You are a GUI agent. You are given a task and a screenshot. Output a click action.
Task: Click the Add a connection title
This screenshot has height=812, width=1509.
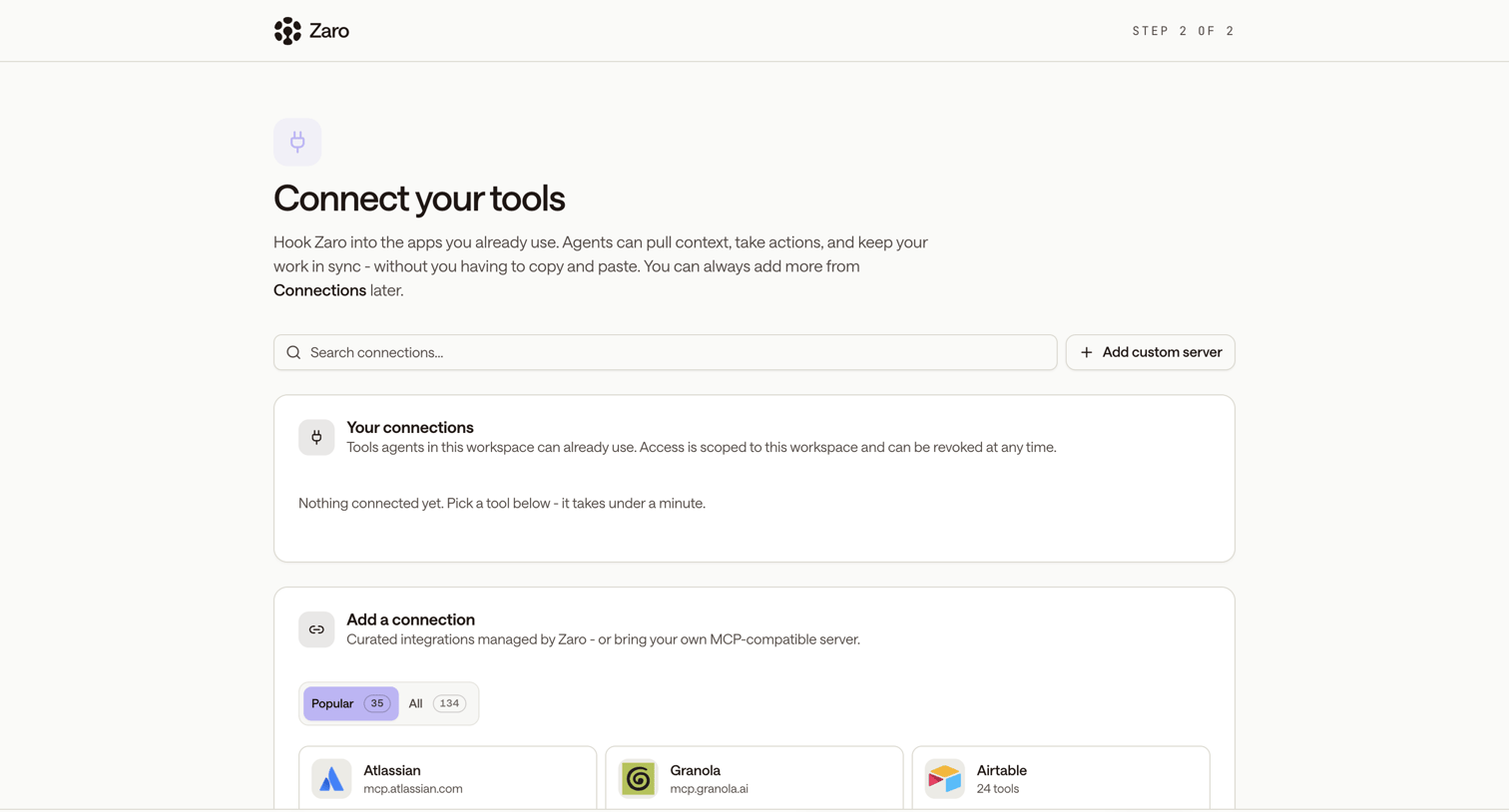[410, 619]
